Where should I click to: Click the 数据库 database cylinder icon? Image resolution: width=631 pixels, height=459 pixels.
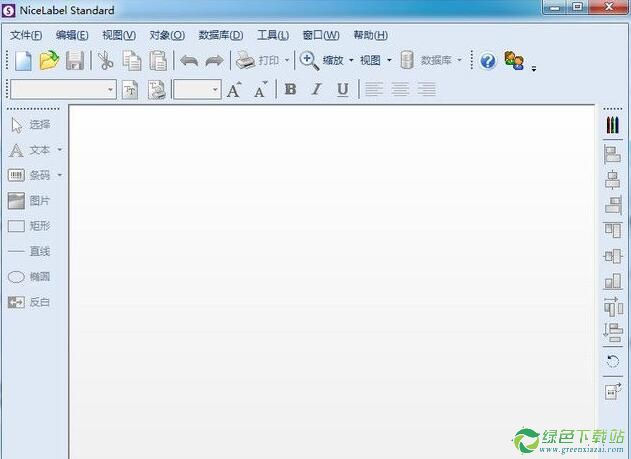click(407, 60)
